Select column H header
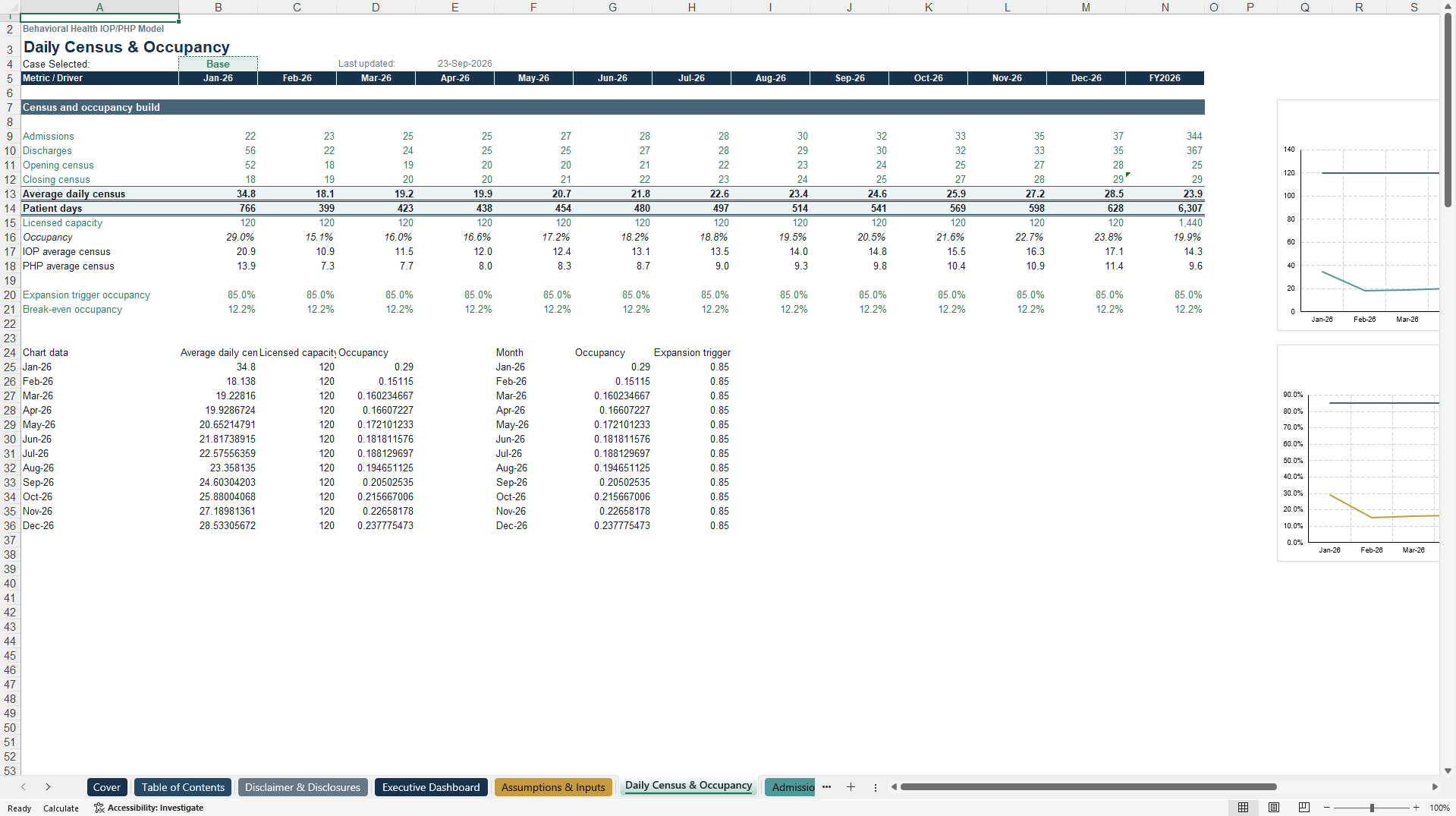 point(691,7)
